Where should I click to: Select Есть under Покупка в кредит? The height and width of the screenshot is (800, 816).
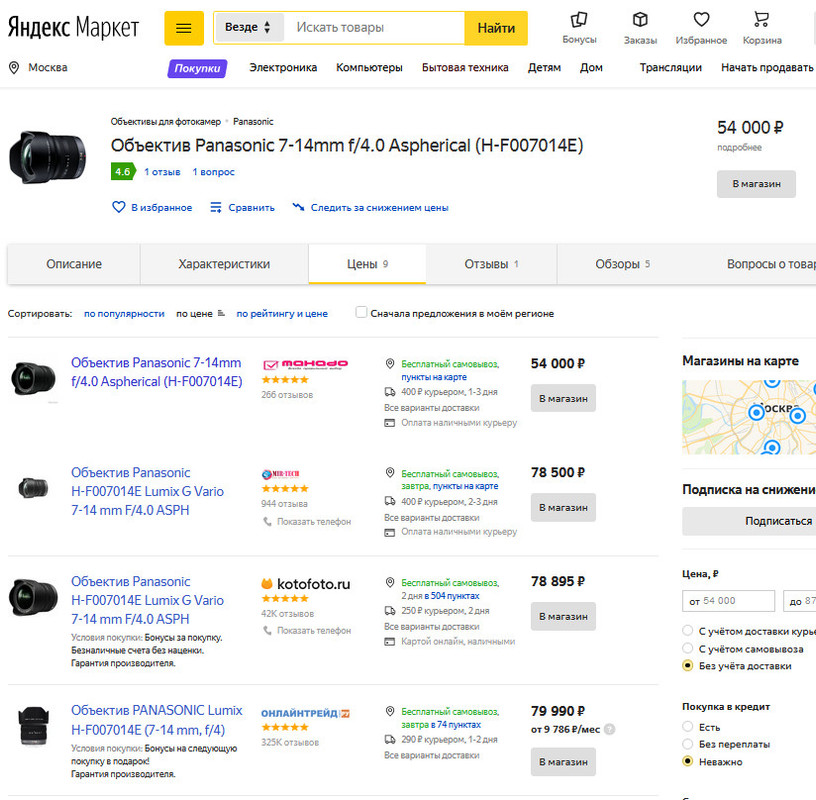[687, 727]
